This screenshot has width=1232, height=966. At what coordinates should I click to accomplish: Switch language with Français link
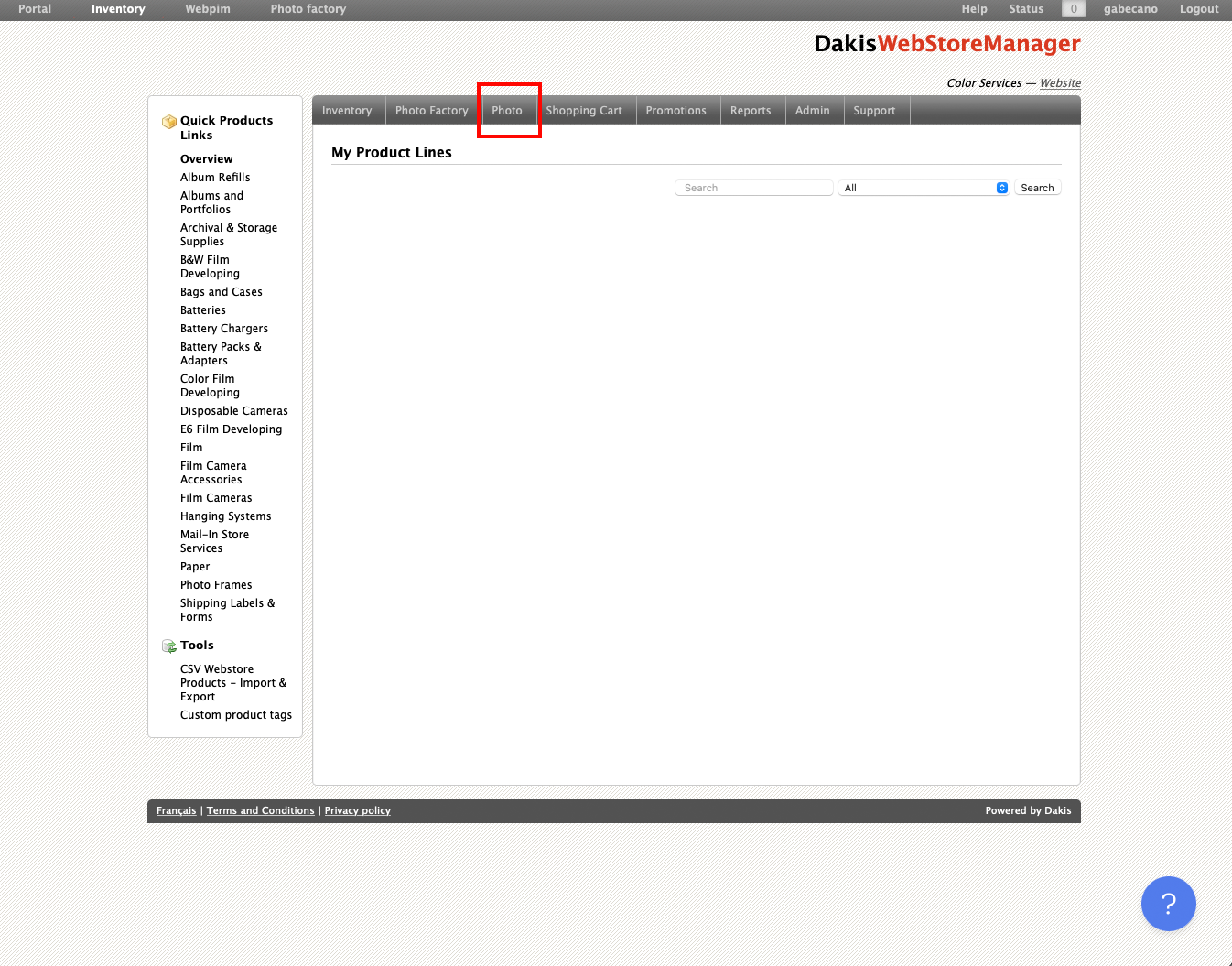tap(176, 811)
